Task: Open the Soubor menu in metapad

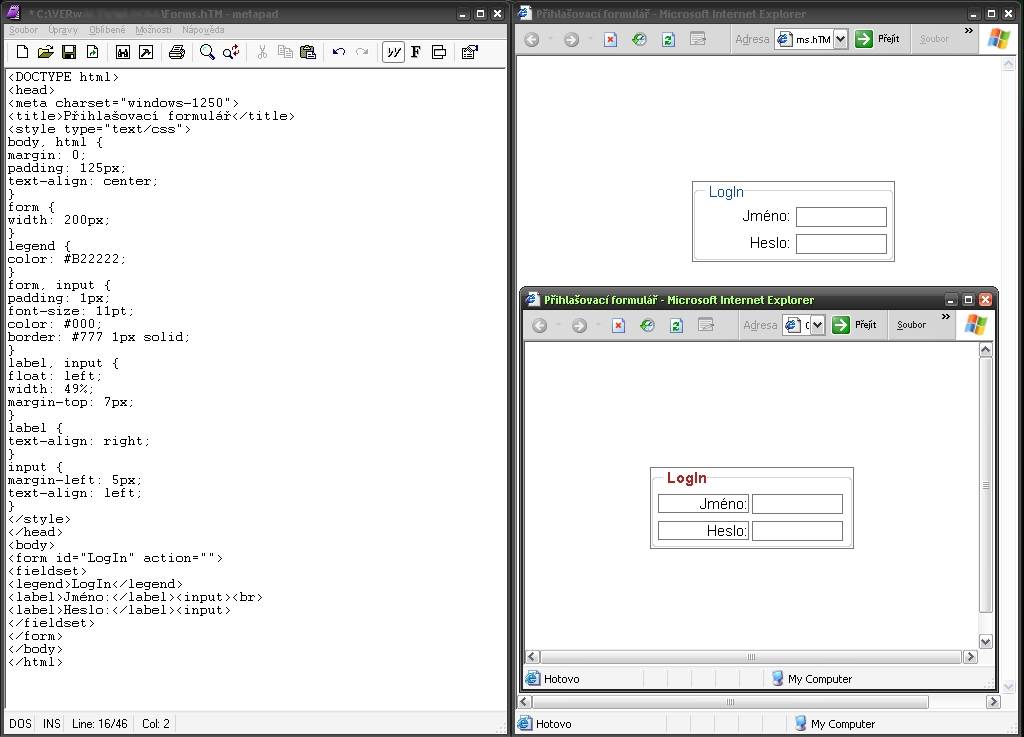Action: [23, 30]
